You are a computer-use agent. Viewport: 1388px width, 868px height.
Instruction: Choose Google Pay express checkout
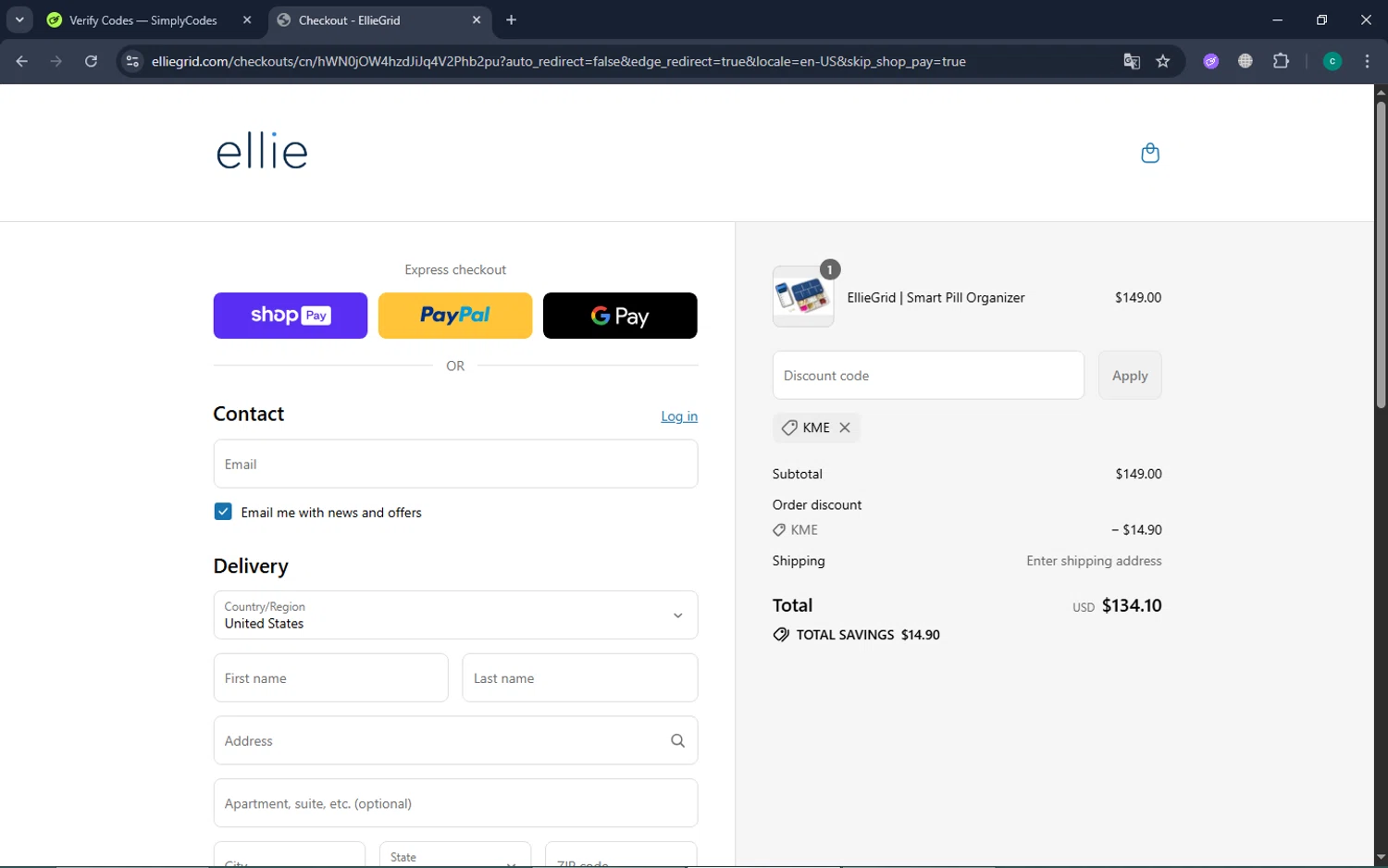(x=620, y=316)
